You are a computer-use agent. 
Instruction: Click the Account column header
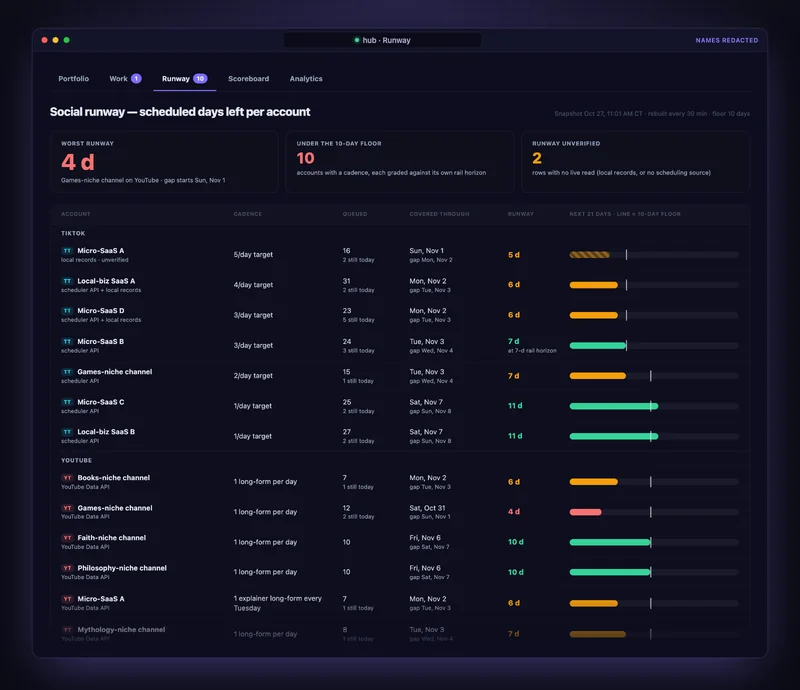click(x=76, y=214)
